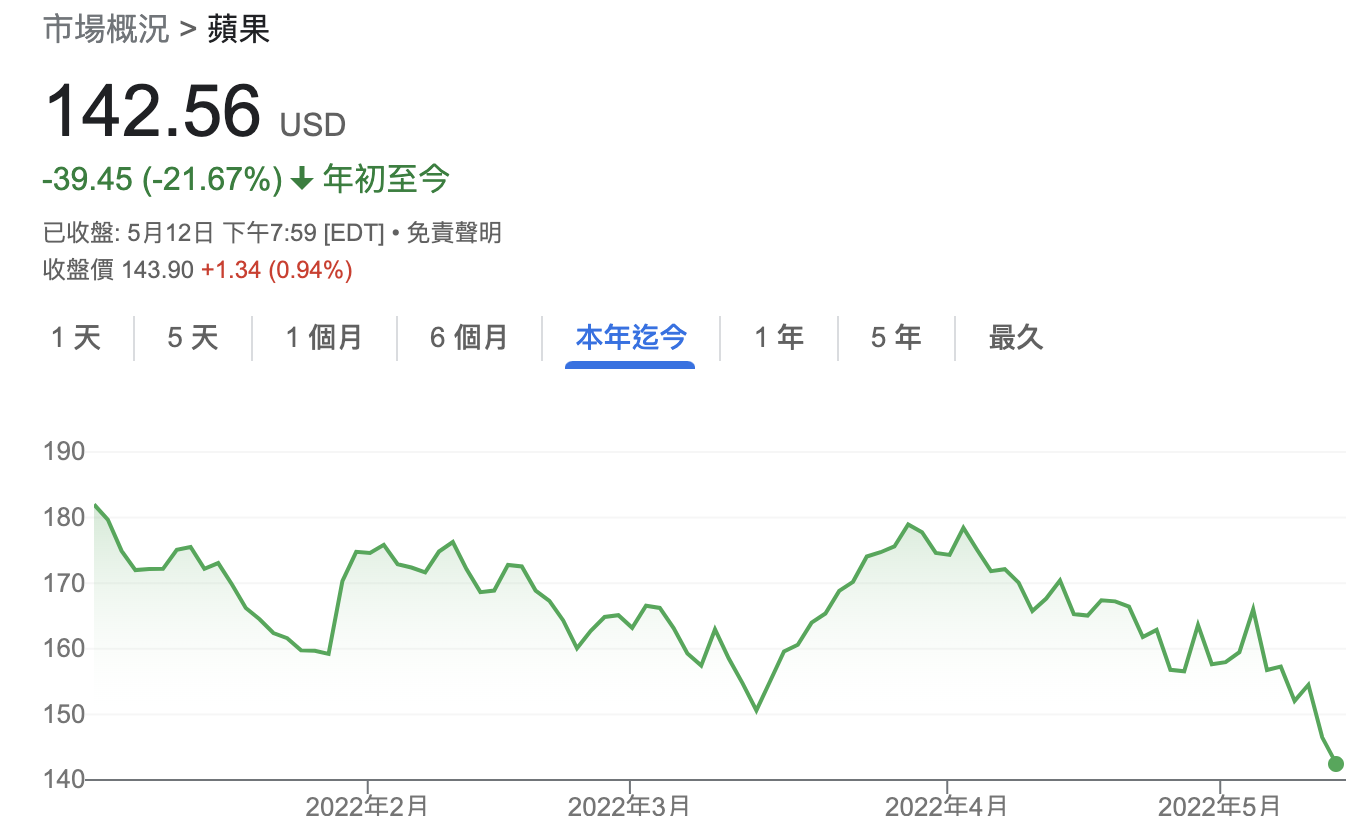Switch to the 1 年 tab

tap(779, 338)
